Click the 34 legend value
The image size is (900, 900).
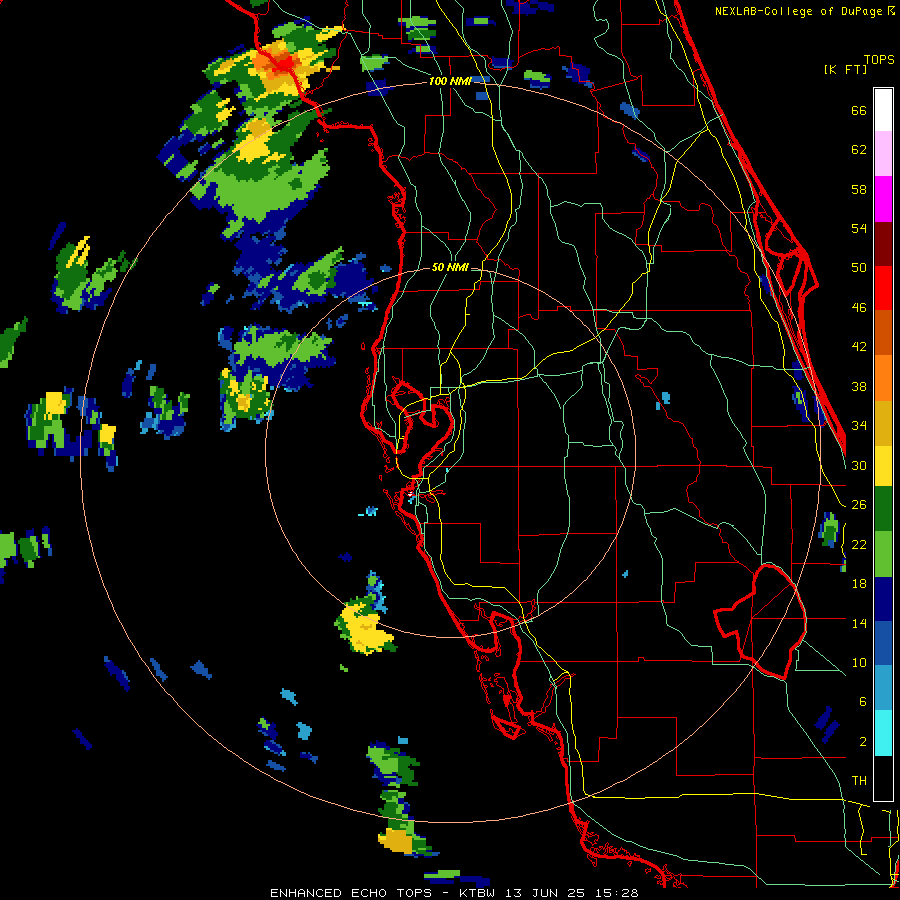pos(859,426)
